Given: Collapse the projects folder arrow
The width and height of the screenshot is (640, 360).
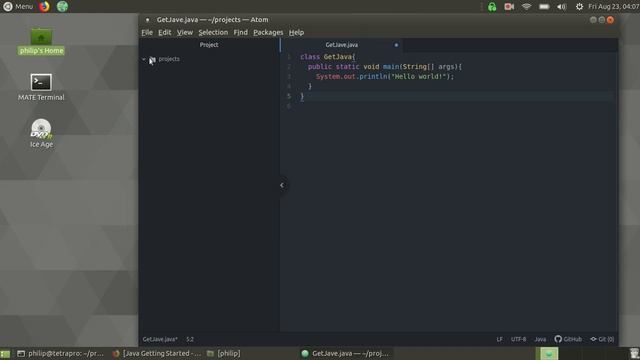Looking at the screenshot, I should [x=144, y=59].
